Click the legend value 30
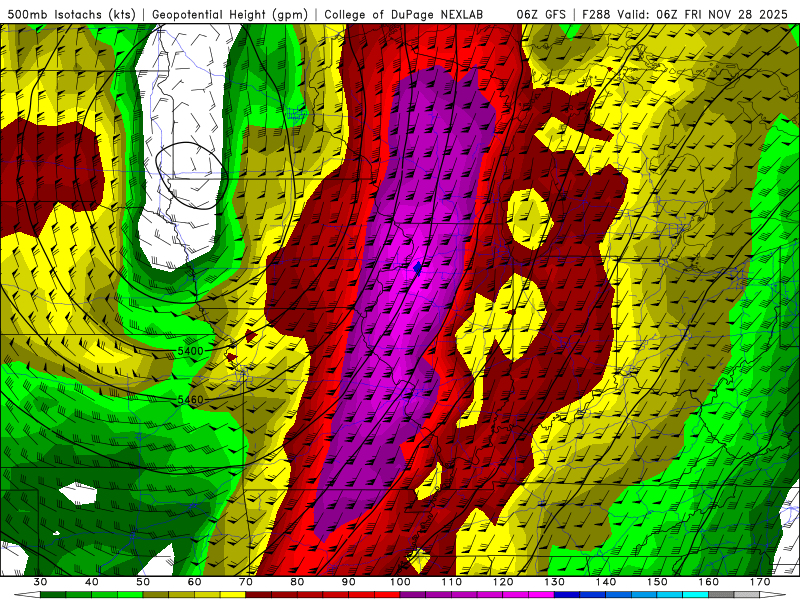800x600 pixels. (40, 582)
